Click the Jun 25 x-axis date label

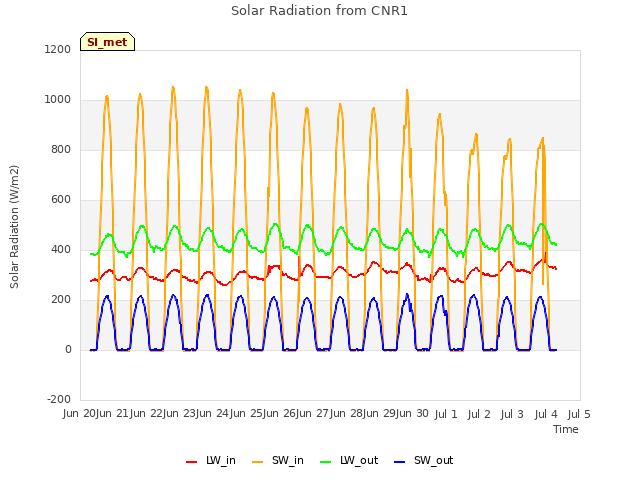coord(246,413)
